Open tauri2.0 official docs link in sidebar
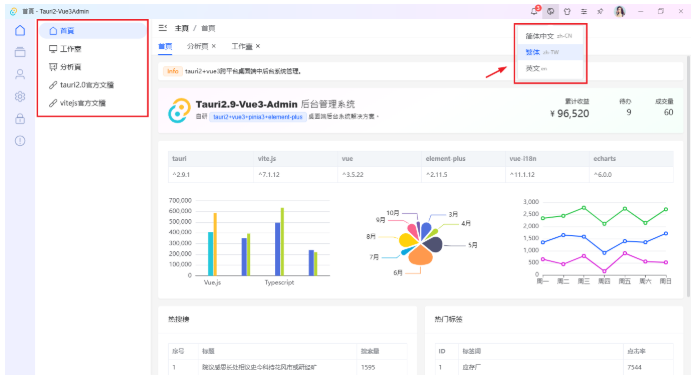 tap(93, 85)
